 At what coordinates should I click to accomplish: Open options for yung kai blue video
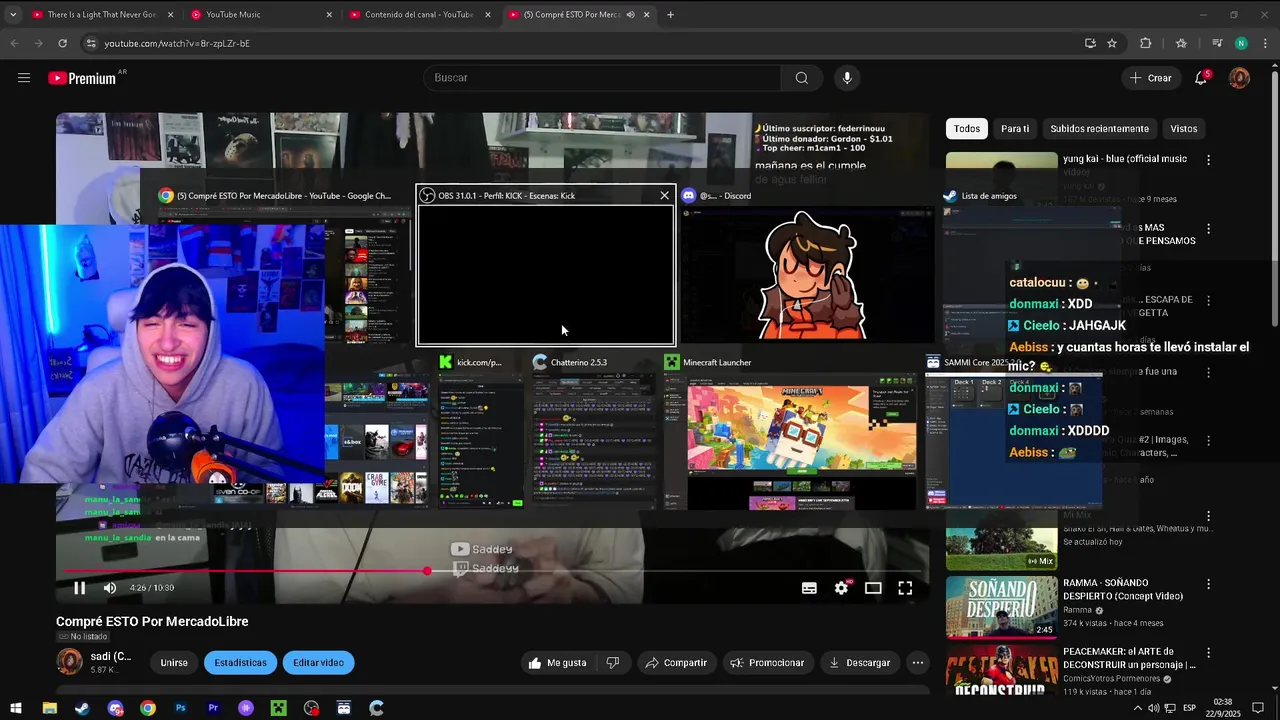1208,160
